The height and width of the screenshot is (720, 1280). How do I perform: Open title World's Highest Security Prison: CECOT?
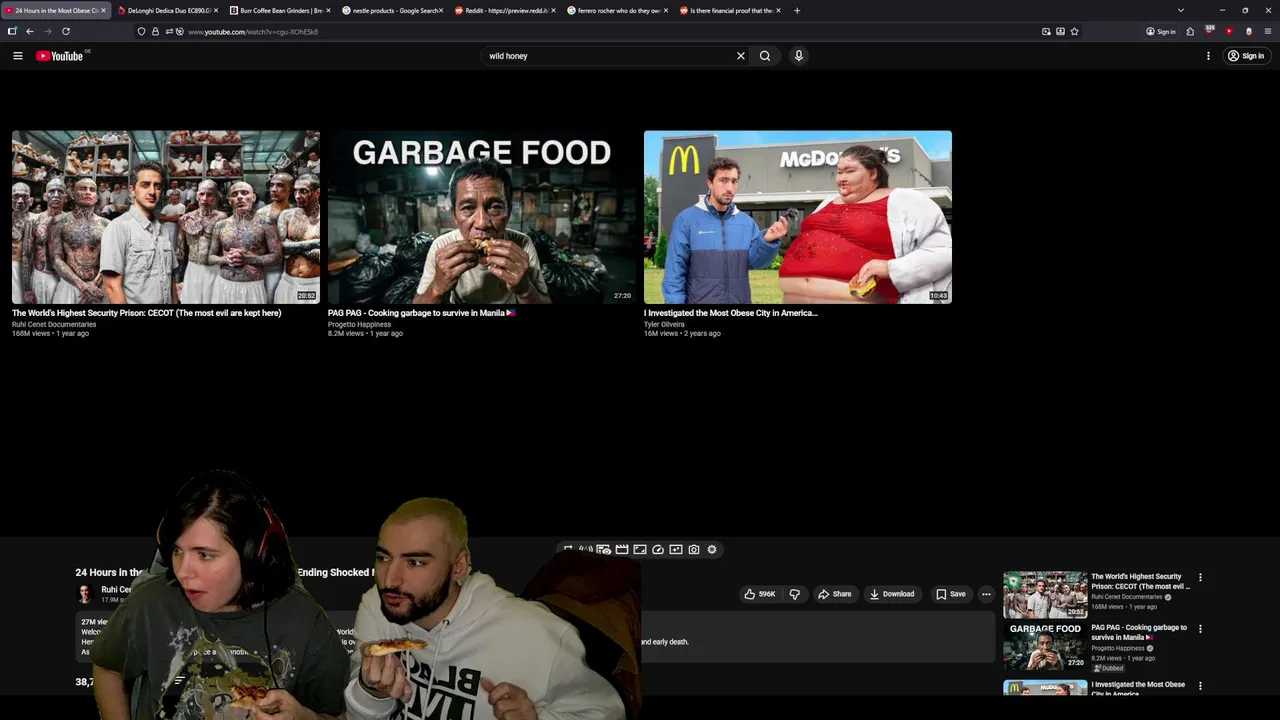pyautogui.click(x=147, y=313)
